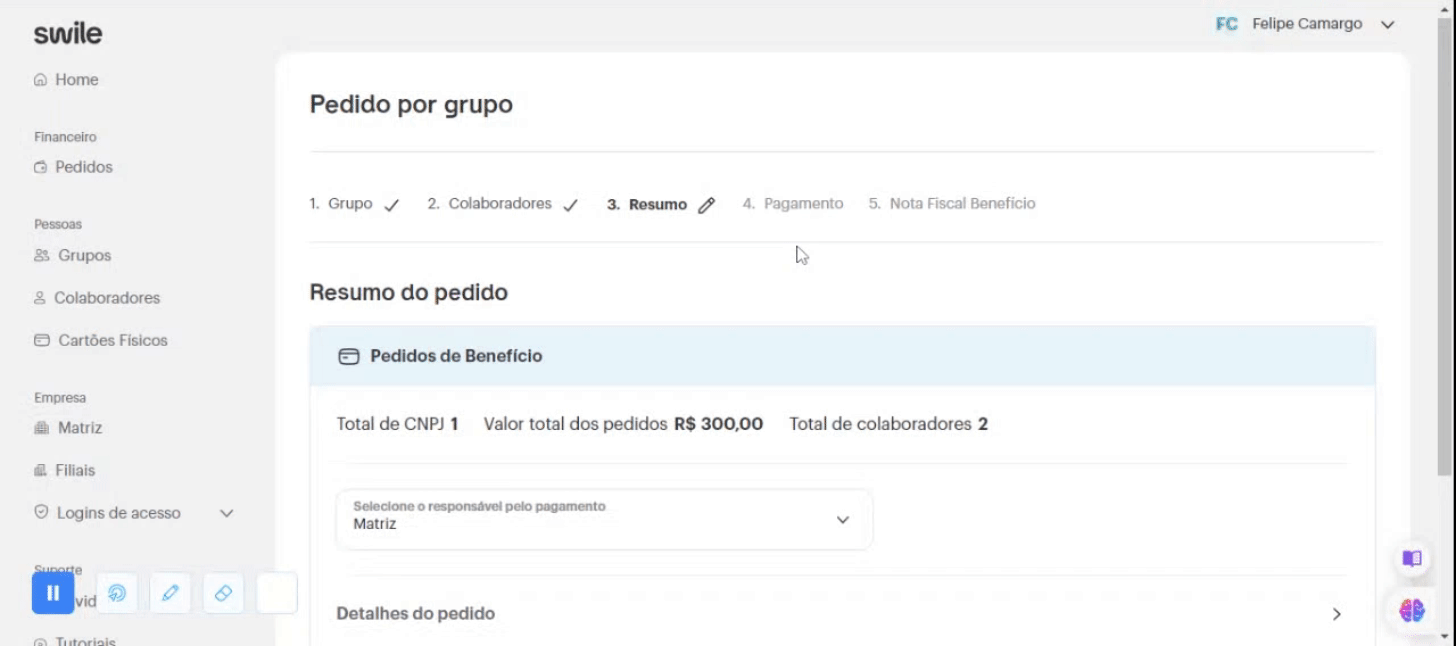This screenshot has width=1456, height=646.
Task: Pause the screen recording
Action: pyautogui.click(x=53, y=593)
